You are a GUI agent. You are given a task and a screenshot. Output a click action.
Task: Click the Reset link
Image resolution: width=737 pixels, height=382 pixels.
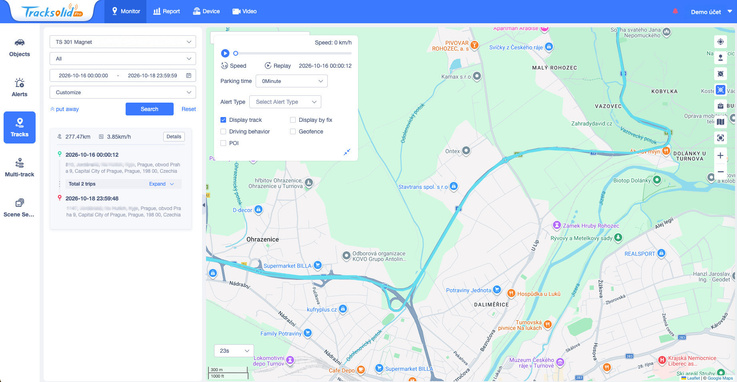tap(188, 109)
